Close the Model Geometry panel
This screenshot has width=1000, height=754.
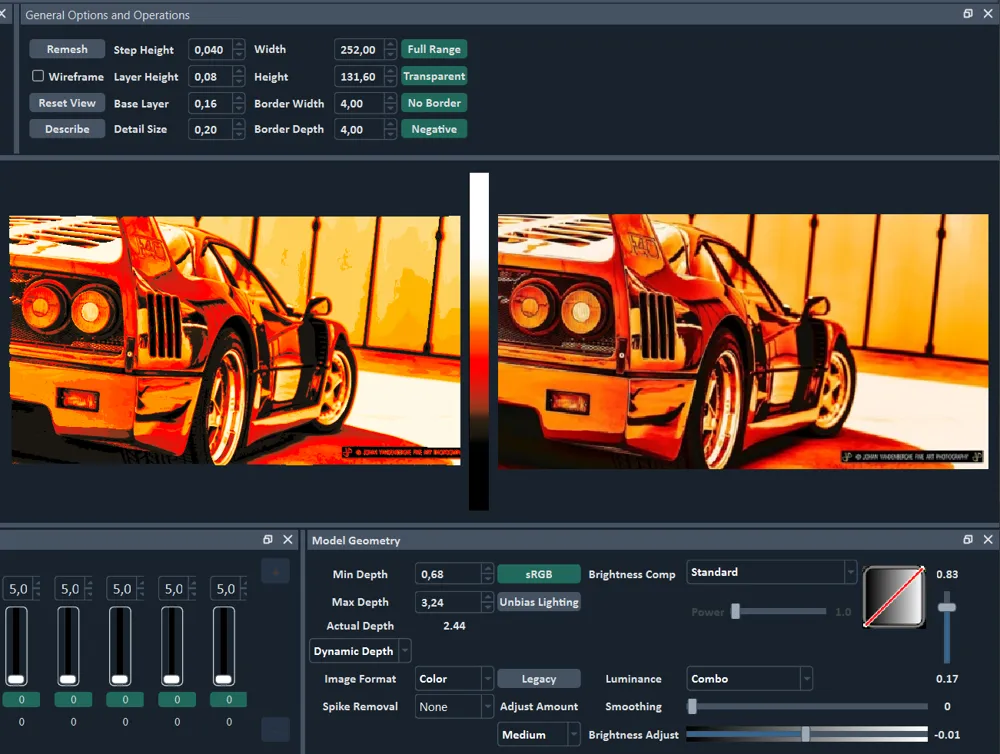[x=988, y=539]
